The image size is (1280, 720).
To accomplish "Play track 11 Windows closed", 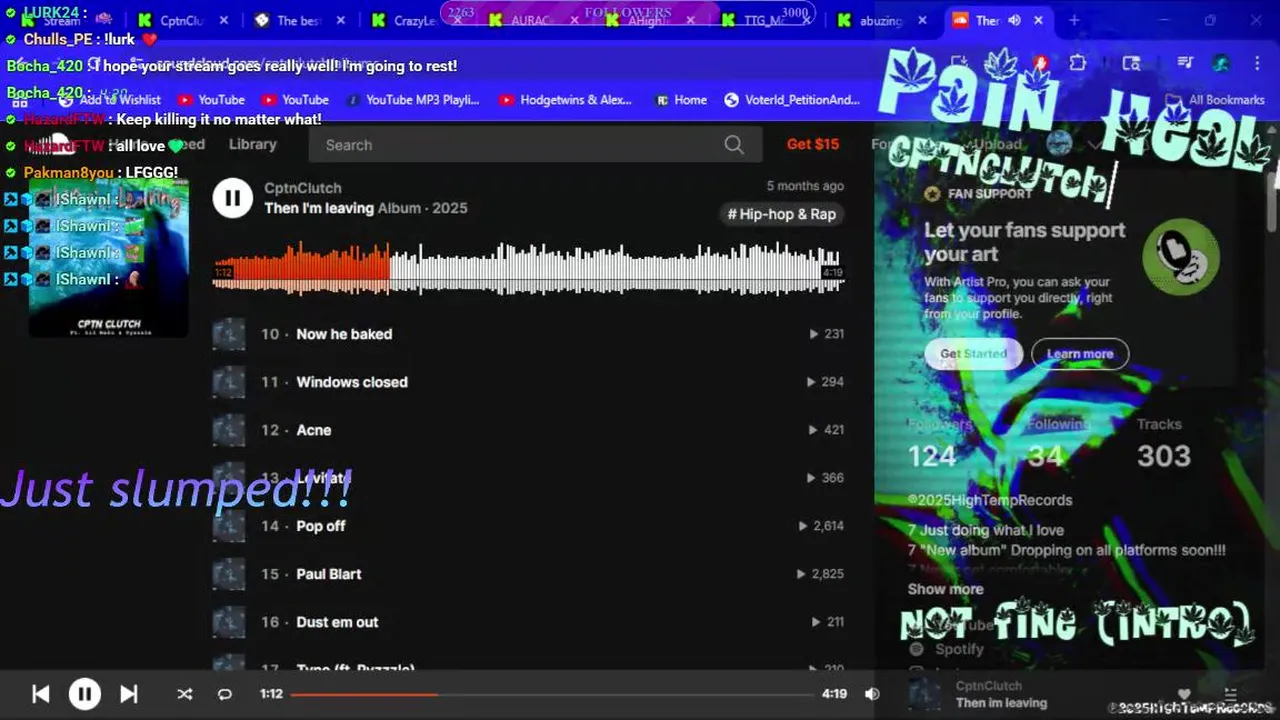I will [352, 382].
